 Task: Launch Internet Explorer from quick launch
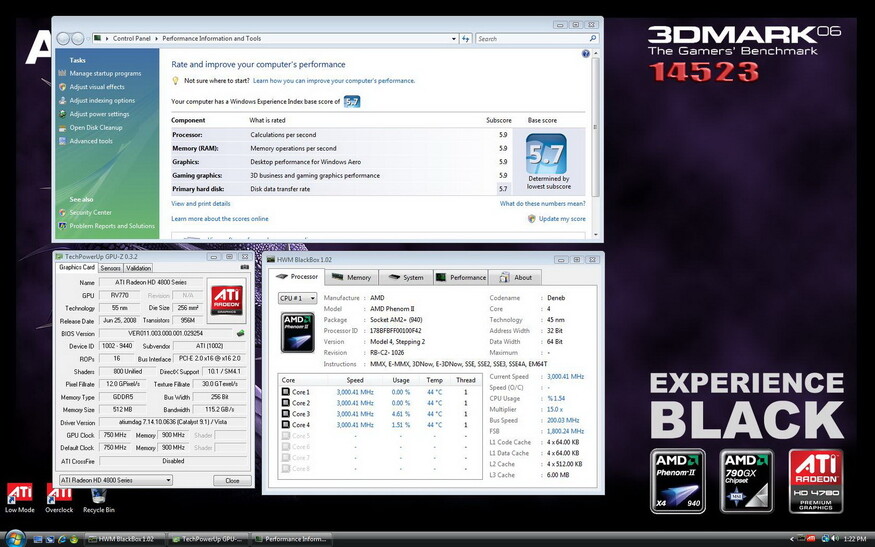click(x=61, y=539)
